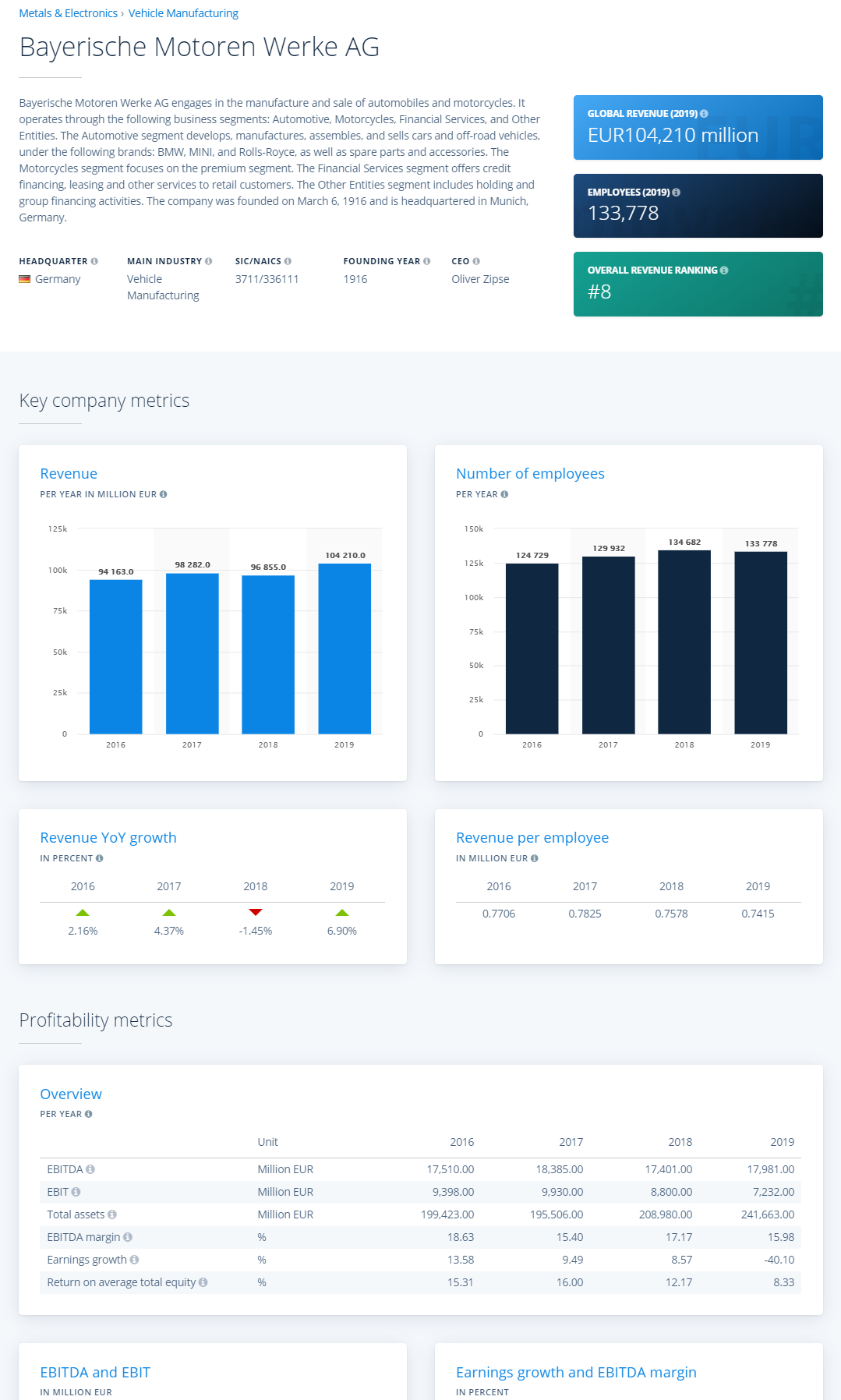The width and height of the screenshot is (841, 1400).
Task: Click the green up arrow for 2017 growth
Action: point(169,912)
